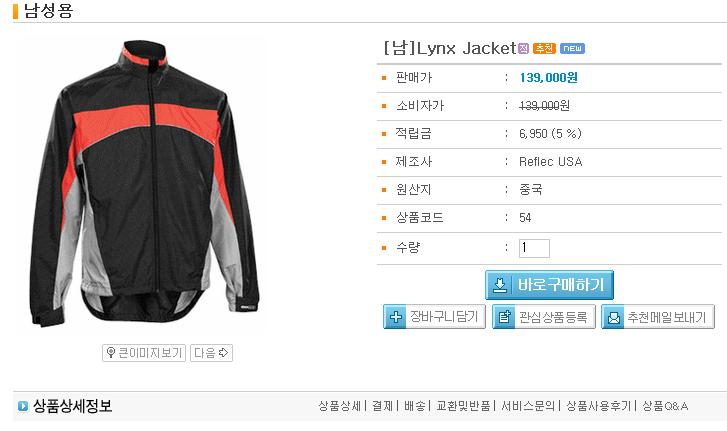Viewport: 727px width, 431px height.
Task: View 상품사용후기 reviews
Action: pos(599,406)
